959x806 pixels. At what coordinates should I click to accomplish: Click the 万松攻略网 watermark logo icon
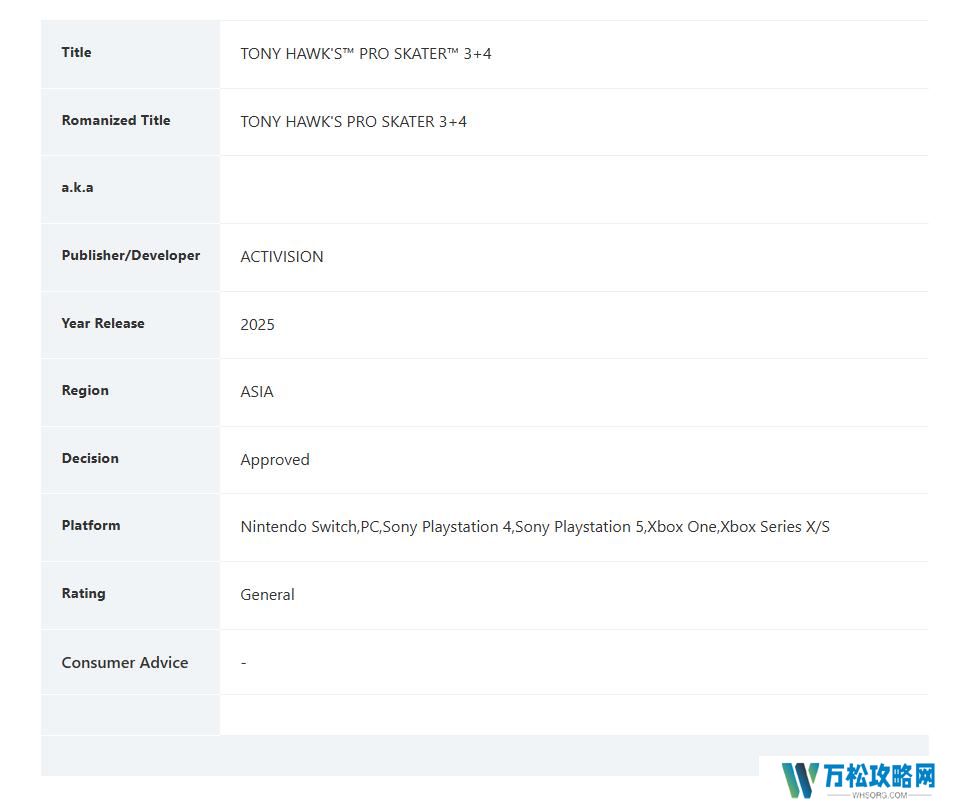coord(800,781)
